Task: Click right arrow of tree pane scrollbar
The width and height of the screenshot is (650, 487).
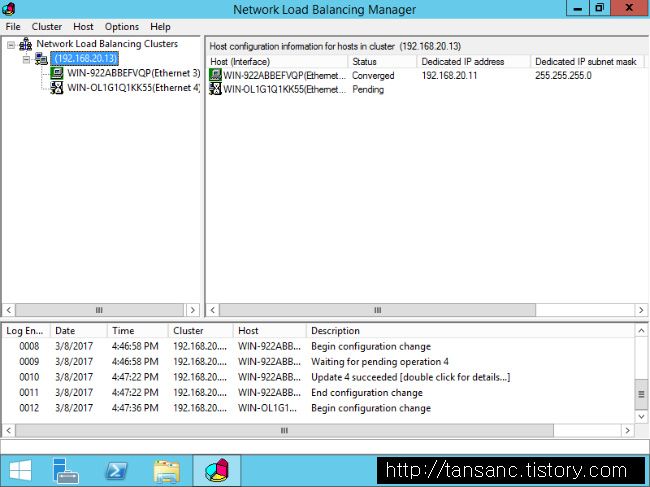Action: 192,310
